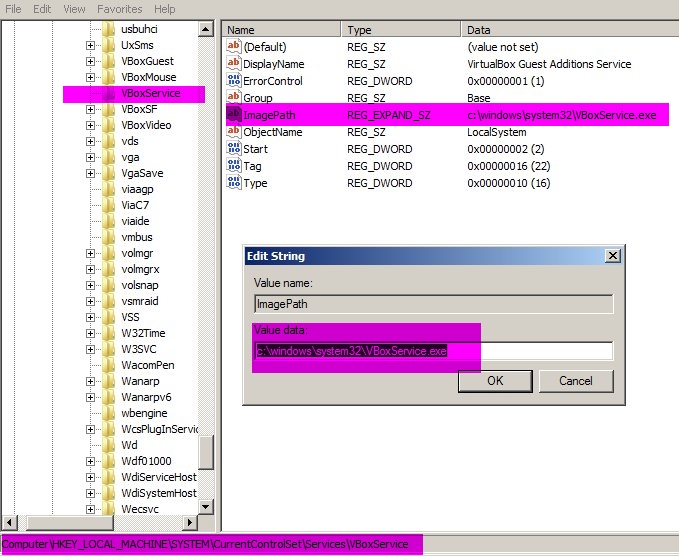This screenshot has width=679, height=556.
Task: Expand the VgaSave key node
Action: [90, 174]
